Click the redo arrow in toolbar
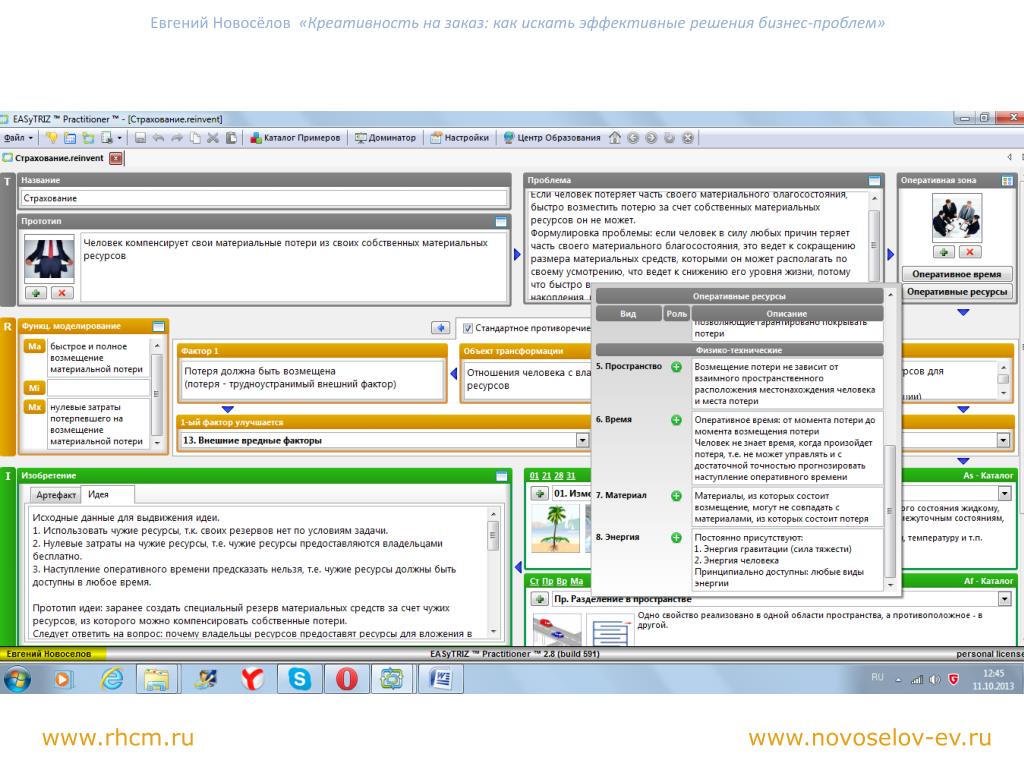Viewport: 1024px width, 768px height. (x=177, y=138)
